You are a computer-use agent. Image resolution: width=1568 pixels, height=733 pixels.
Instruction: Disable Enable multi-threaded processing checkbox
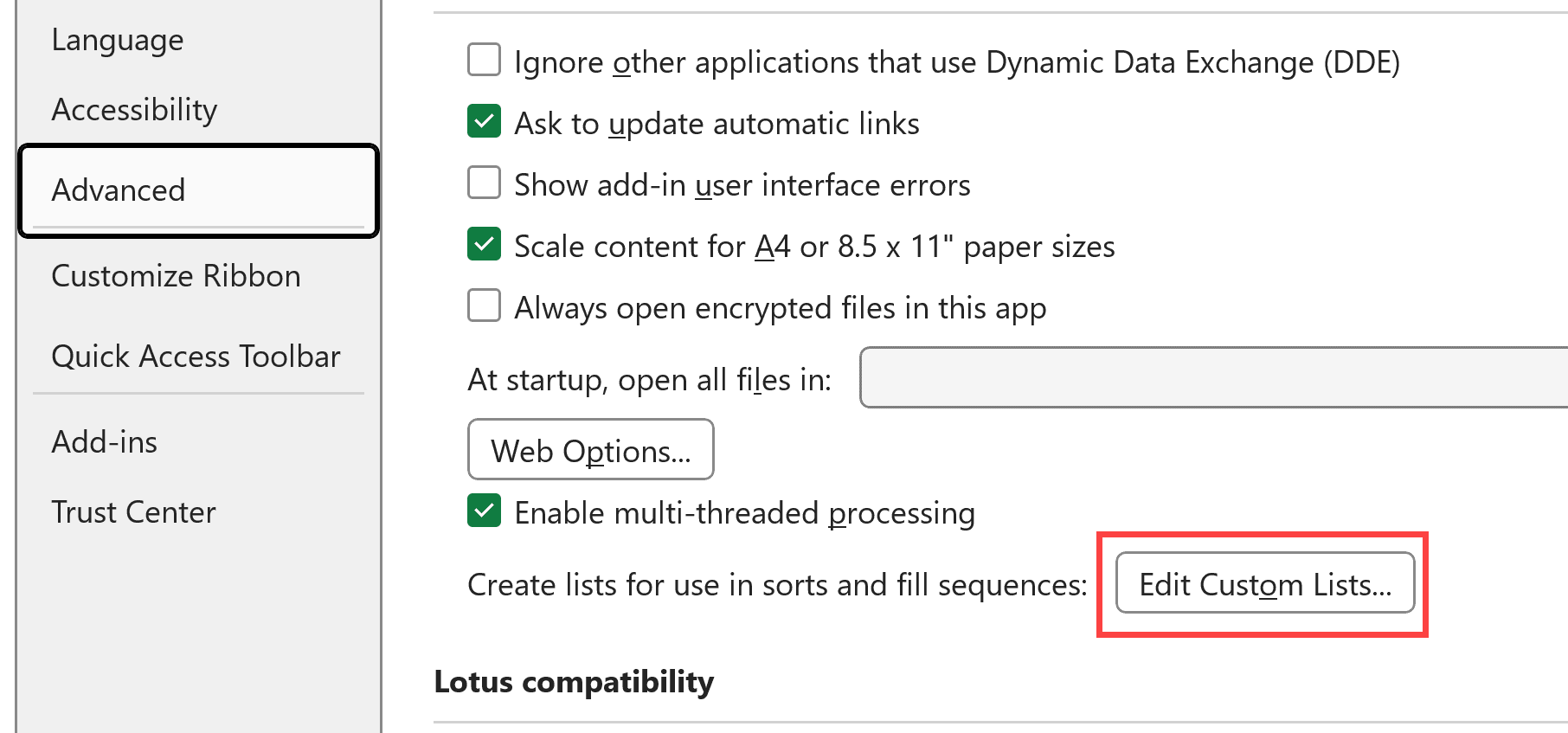484,511
